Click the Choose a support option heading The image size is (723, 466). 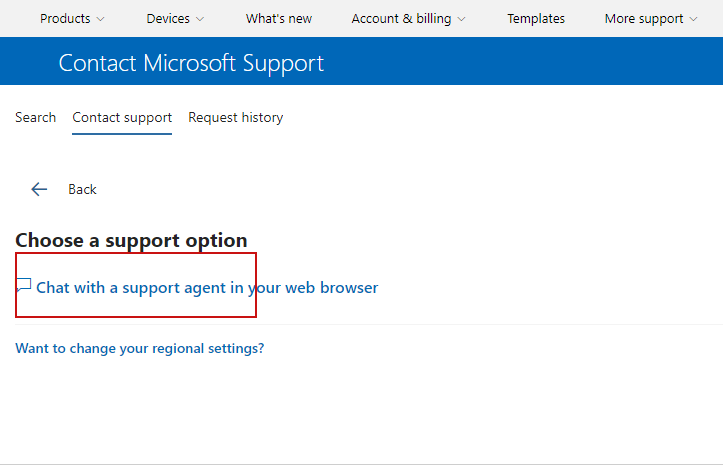click(x=131, y=240)
